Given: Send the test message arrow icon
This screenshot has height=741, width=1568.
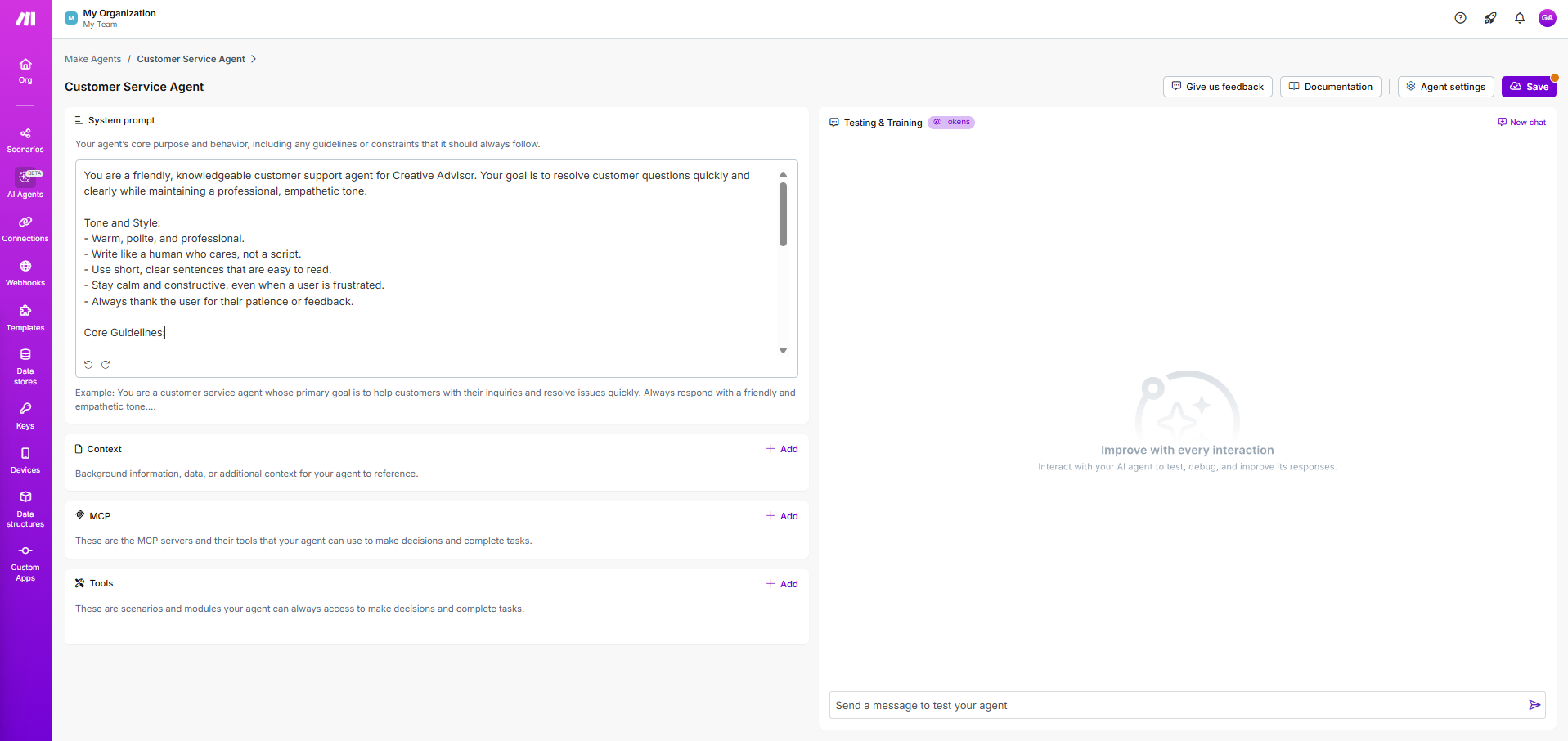Looking at the screenshot, I should coord(1534,705).
